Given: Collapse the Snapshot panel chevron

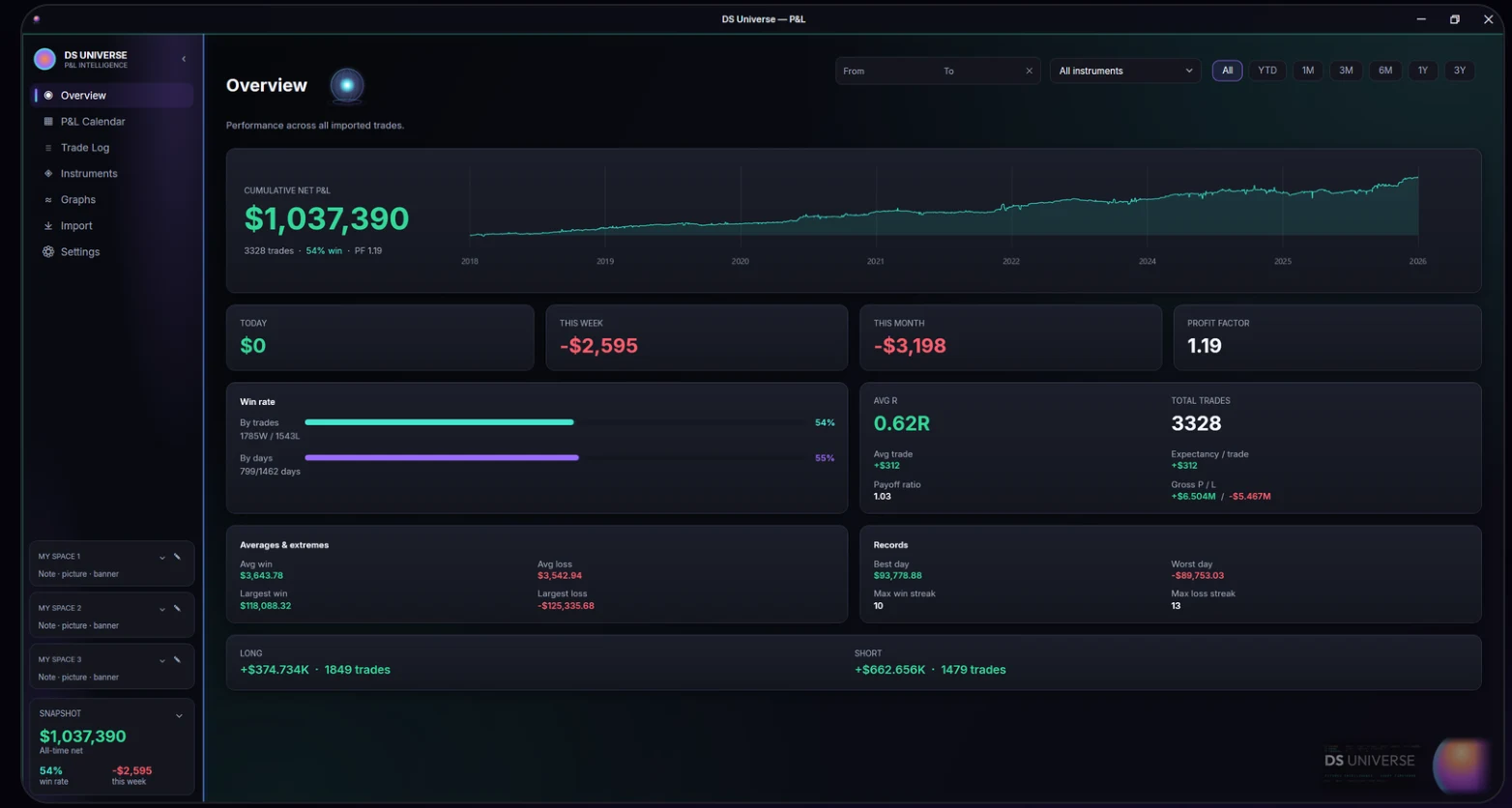Looking at the screenshot, I should point(179,716).
